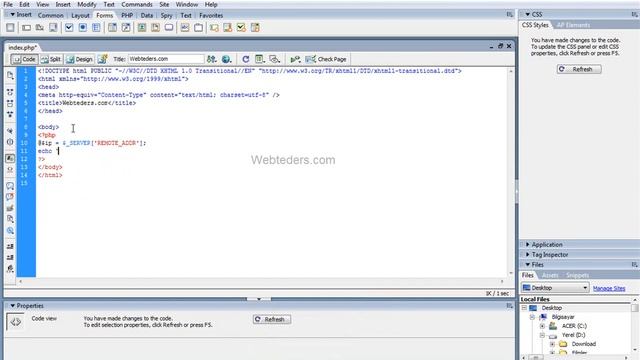Open the Modify menu

pos(87,4)
